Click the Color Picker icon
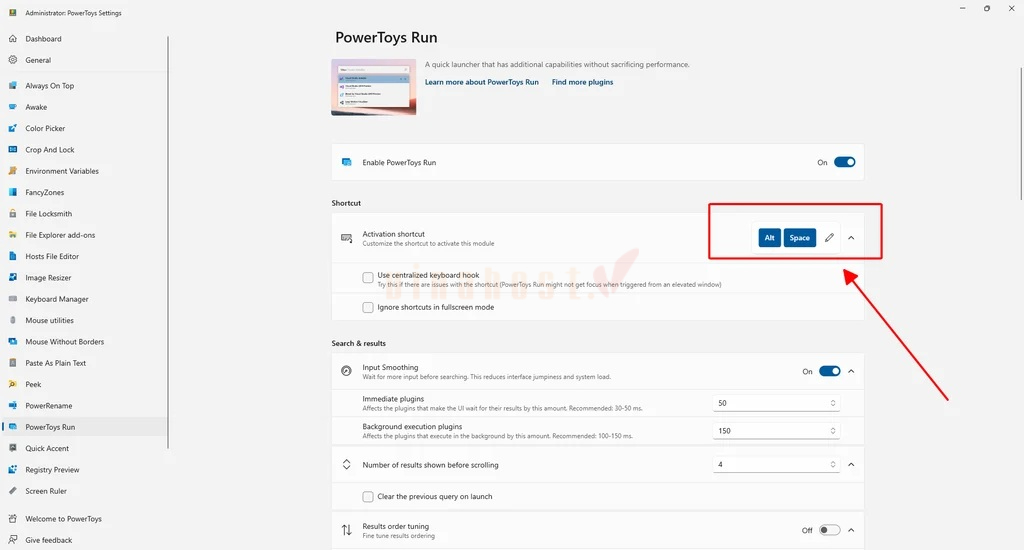Image resolution: width=1024 pixels, height=550 pixels. coord(12,129)
